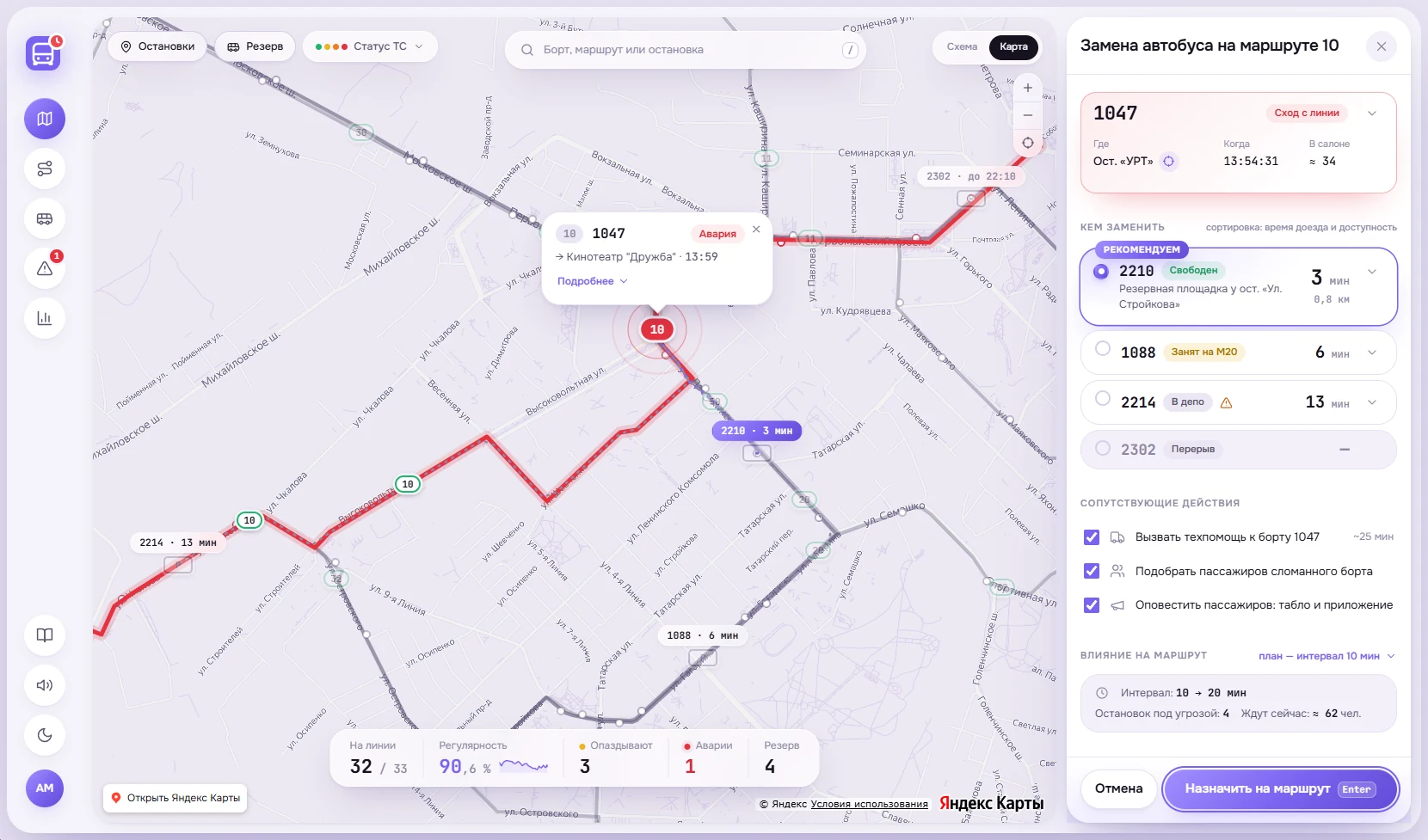
Task: Open the routes icon in the sidebar
Action: click(45, 169)
